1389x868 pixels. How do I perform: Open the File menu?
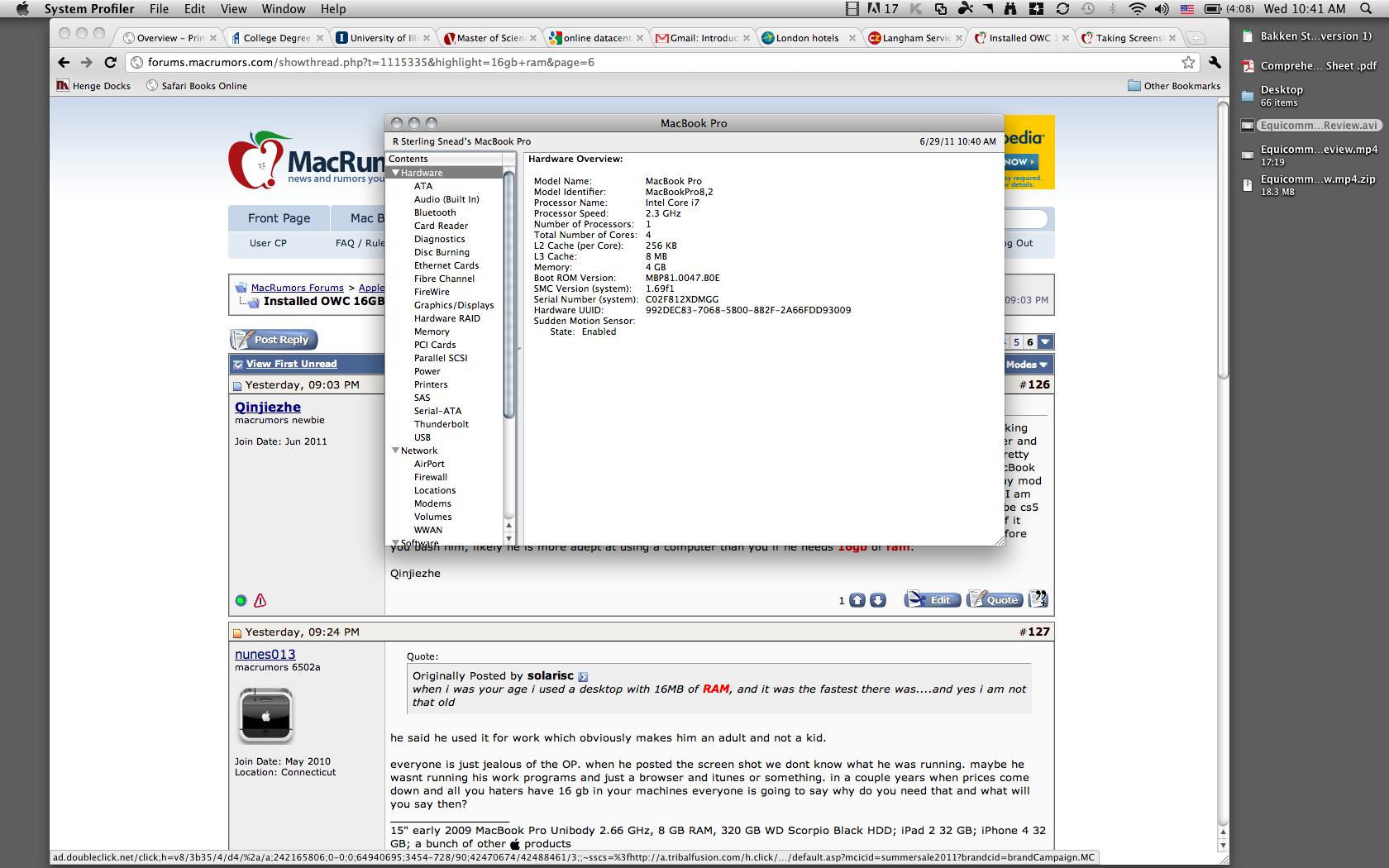click(159, 9)
